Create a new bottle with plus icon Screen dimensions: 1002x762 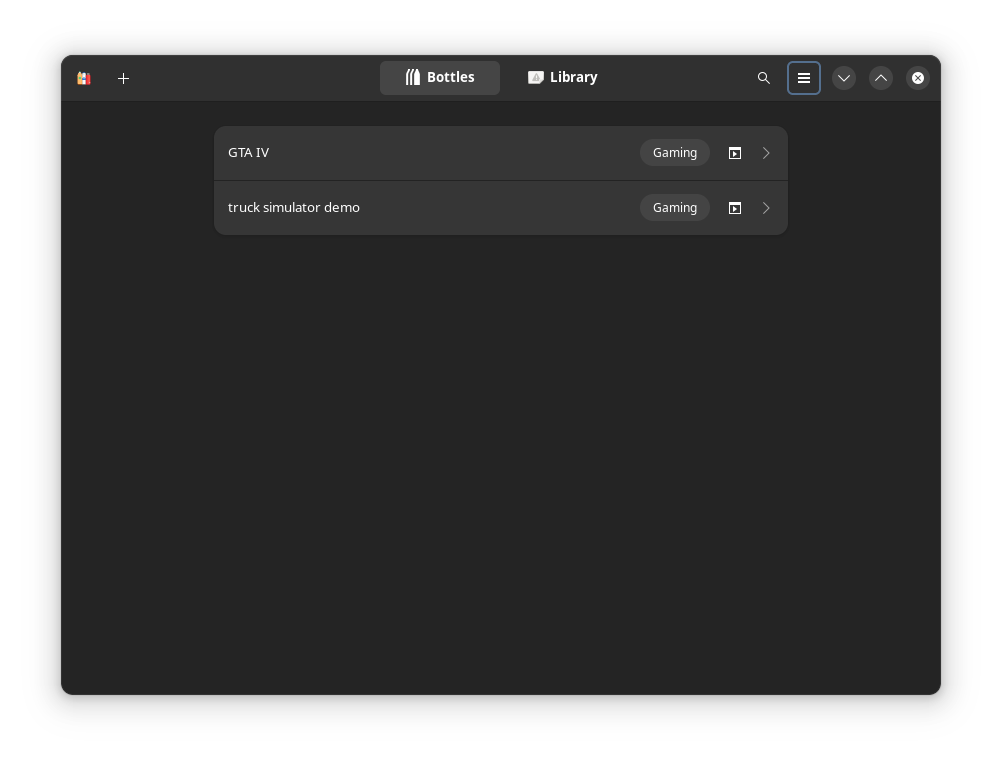pyautogui.click(x=123, y=78)
